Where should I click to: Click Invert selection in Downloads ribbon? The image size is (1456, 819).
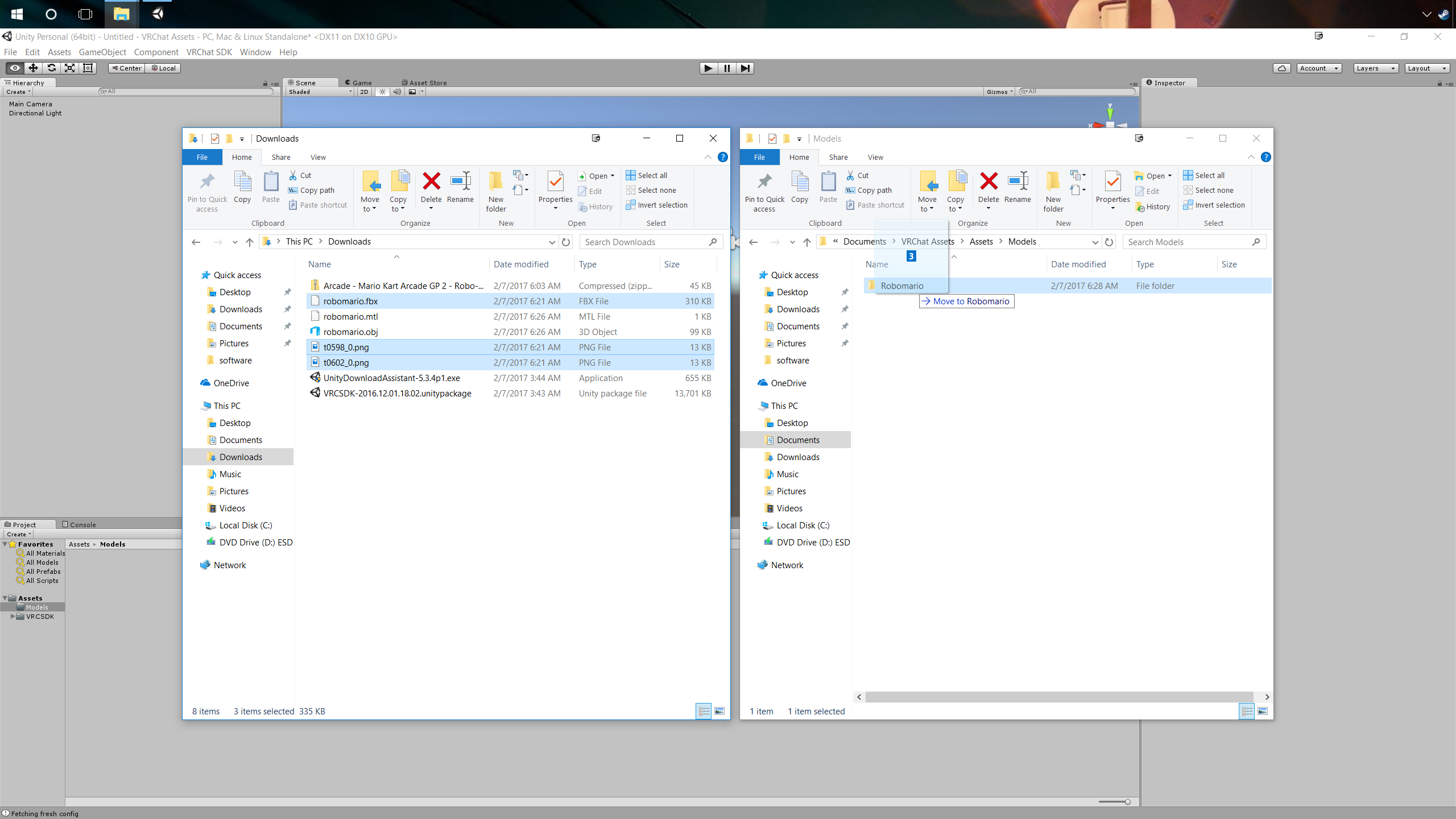click(657, 205)
